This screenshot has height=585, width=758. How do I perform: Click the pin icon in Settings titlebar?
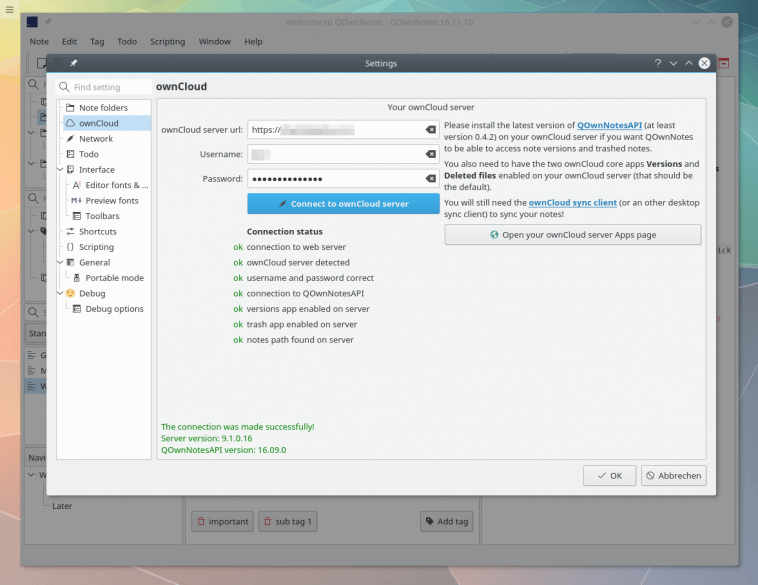tap(73, 63)
